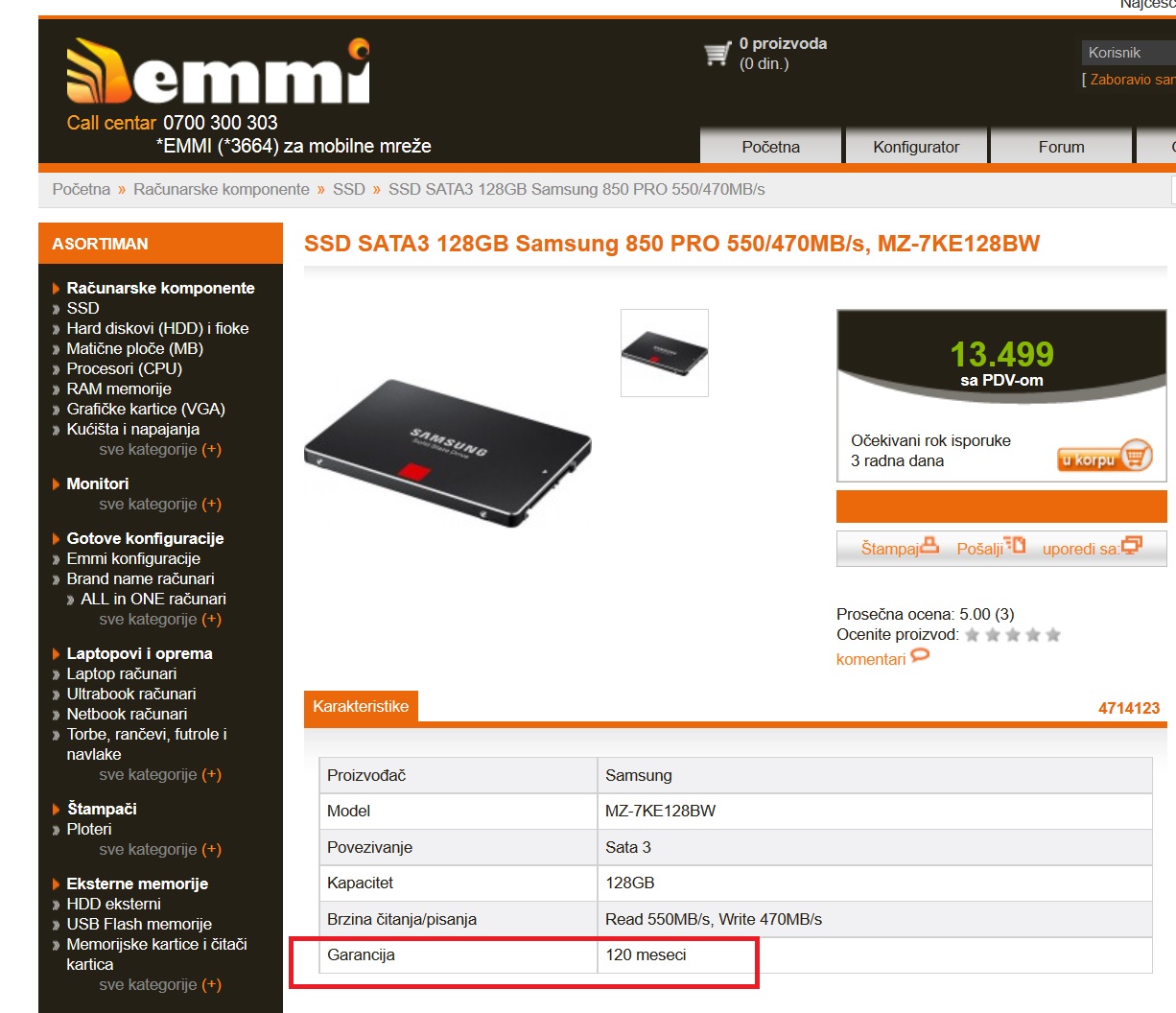Expand 'sve kategorije (+)' under Računarske komponente

point(160,449)
